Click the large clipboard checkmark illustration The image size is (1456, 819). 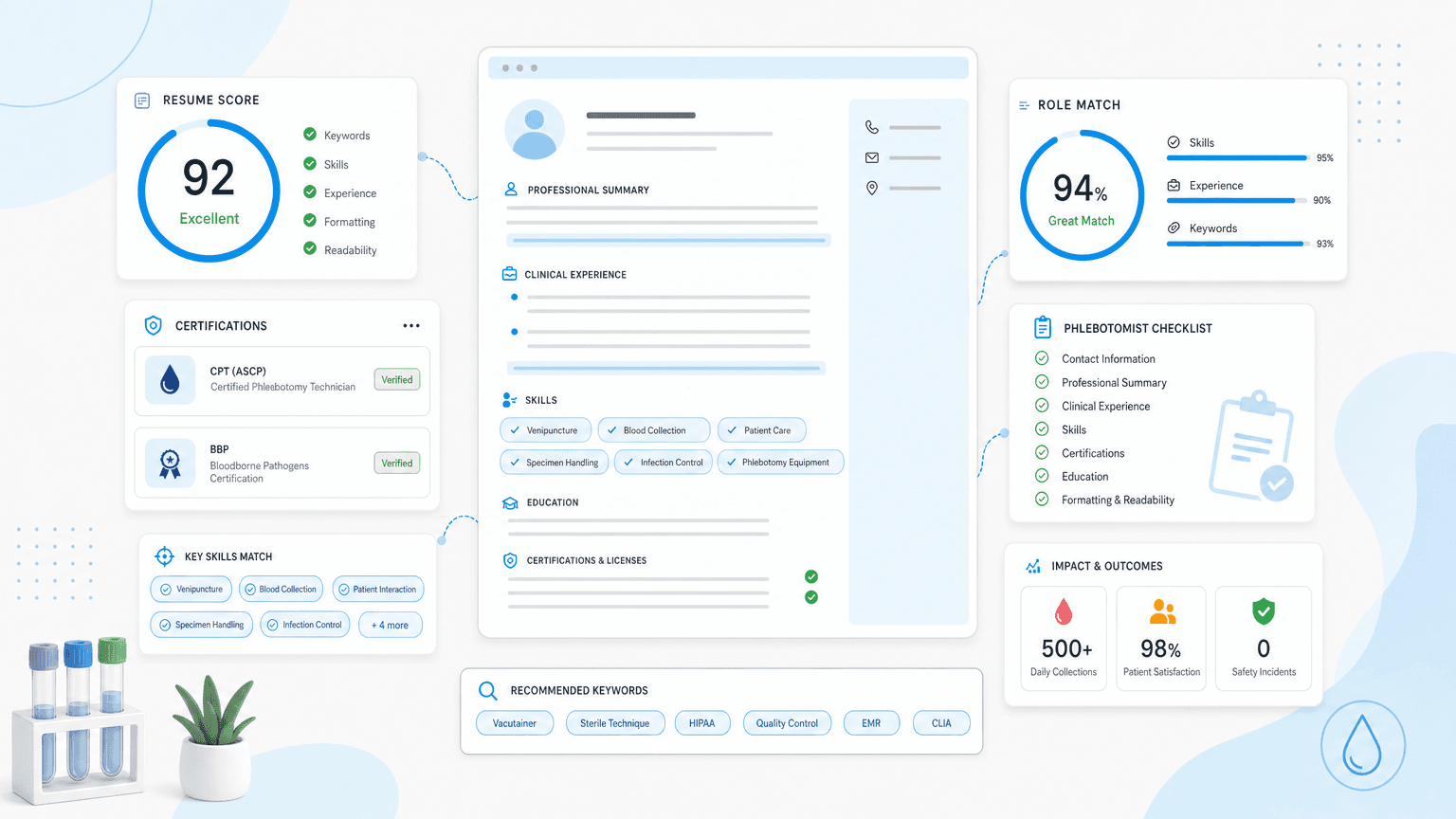[x=1253, y=446]
